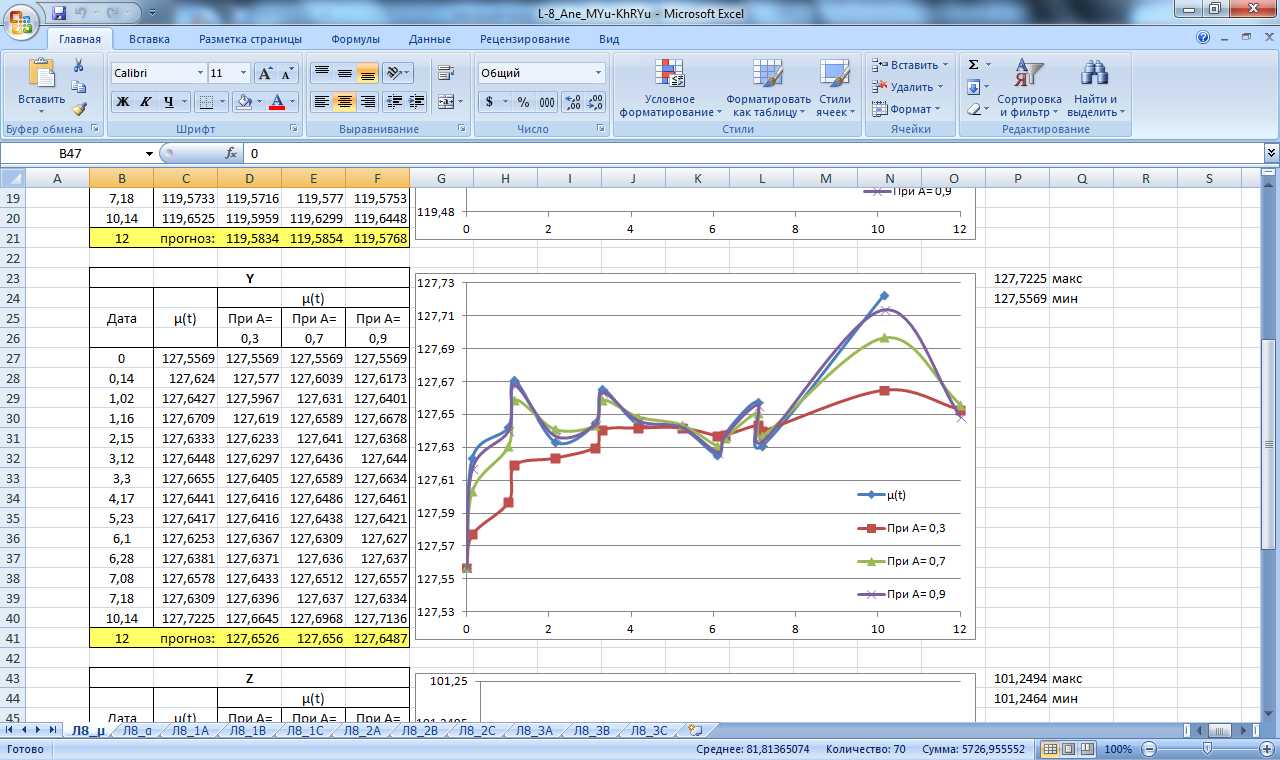Click the formula bar input showing 0
The height and width of the screenshot is (760, 1280).
click(x=755, y=153)
